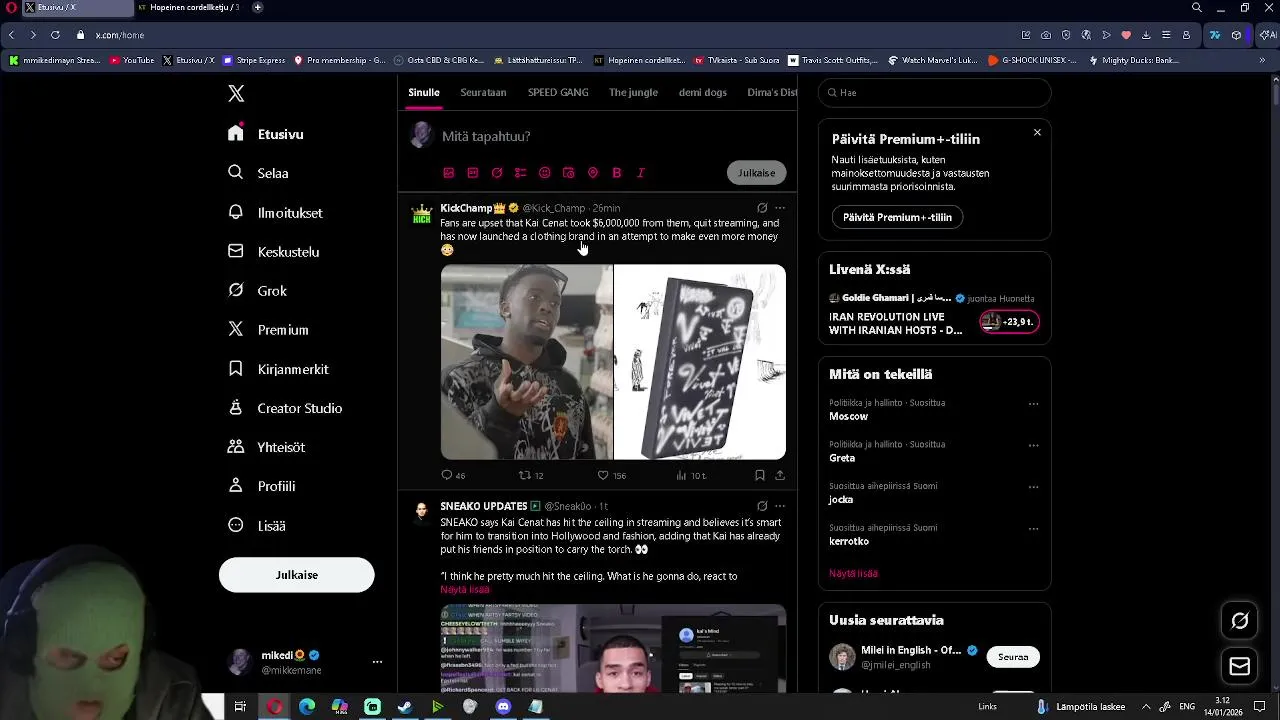Click the X logo in sidebar
The width and height of the screenshot is (1280, 720).
pyautogui.click(x=236, y=93)
